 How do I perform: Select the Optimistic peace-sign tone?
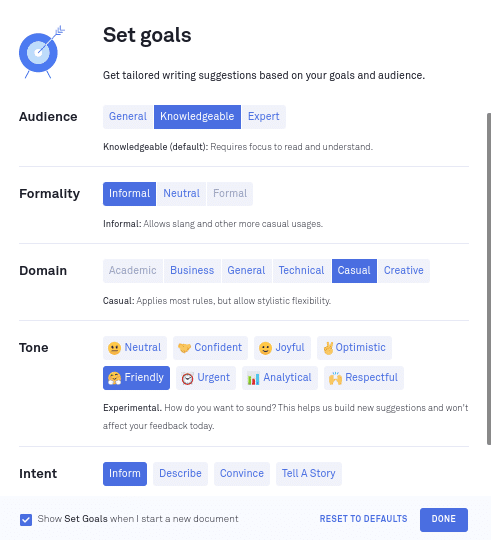point(354,348)
